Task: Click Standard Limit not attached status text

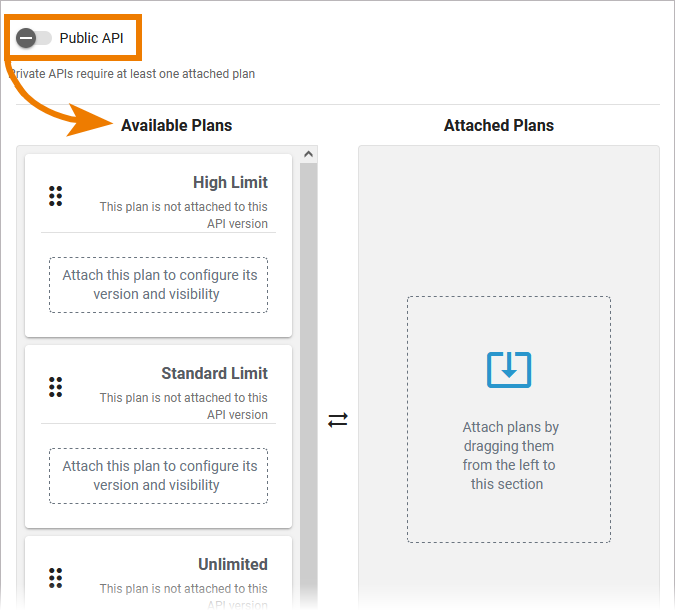Action: coord(183,406)
